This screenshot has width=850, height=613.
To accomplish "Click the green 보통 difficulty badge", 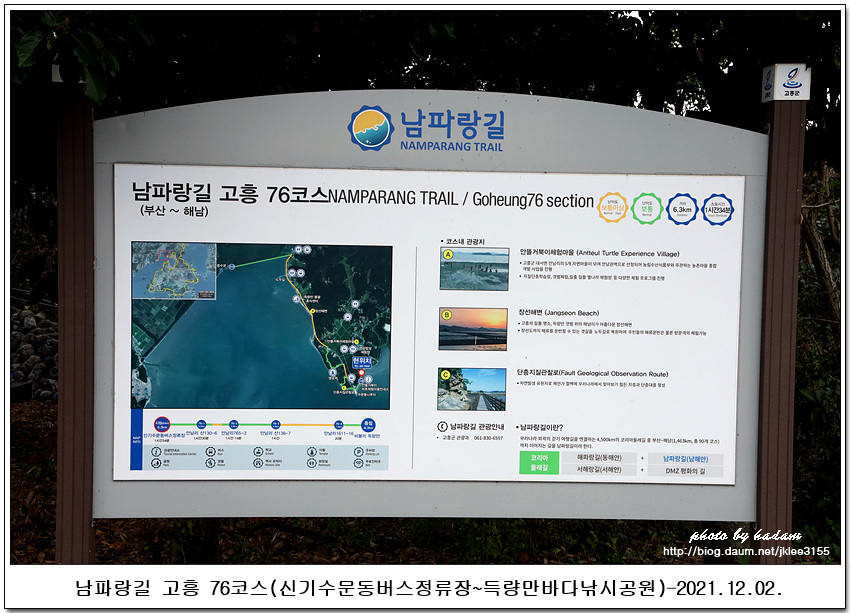I will point(647,208).
